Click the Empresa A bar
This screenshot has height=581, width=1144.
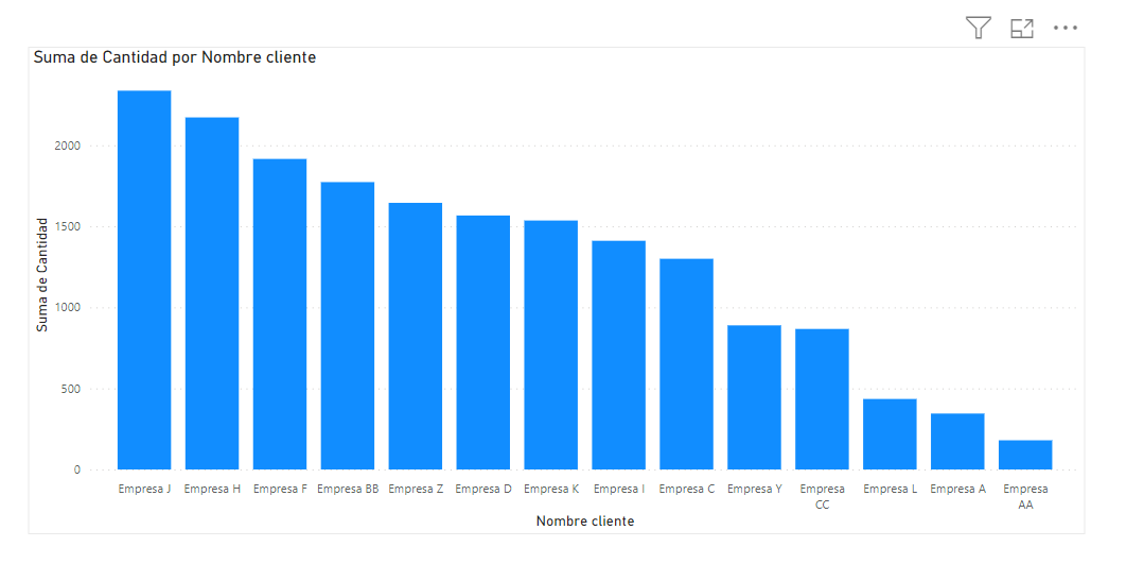(958, 442)
